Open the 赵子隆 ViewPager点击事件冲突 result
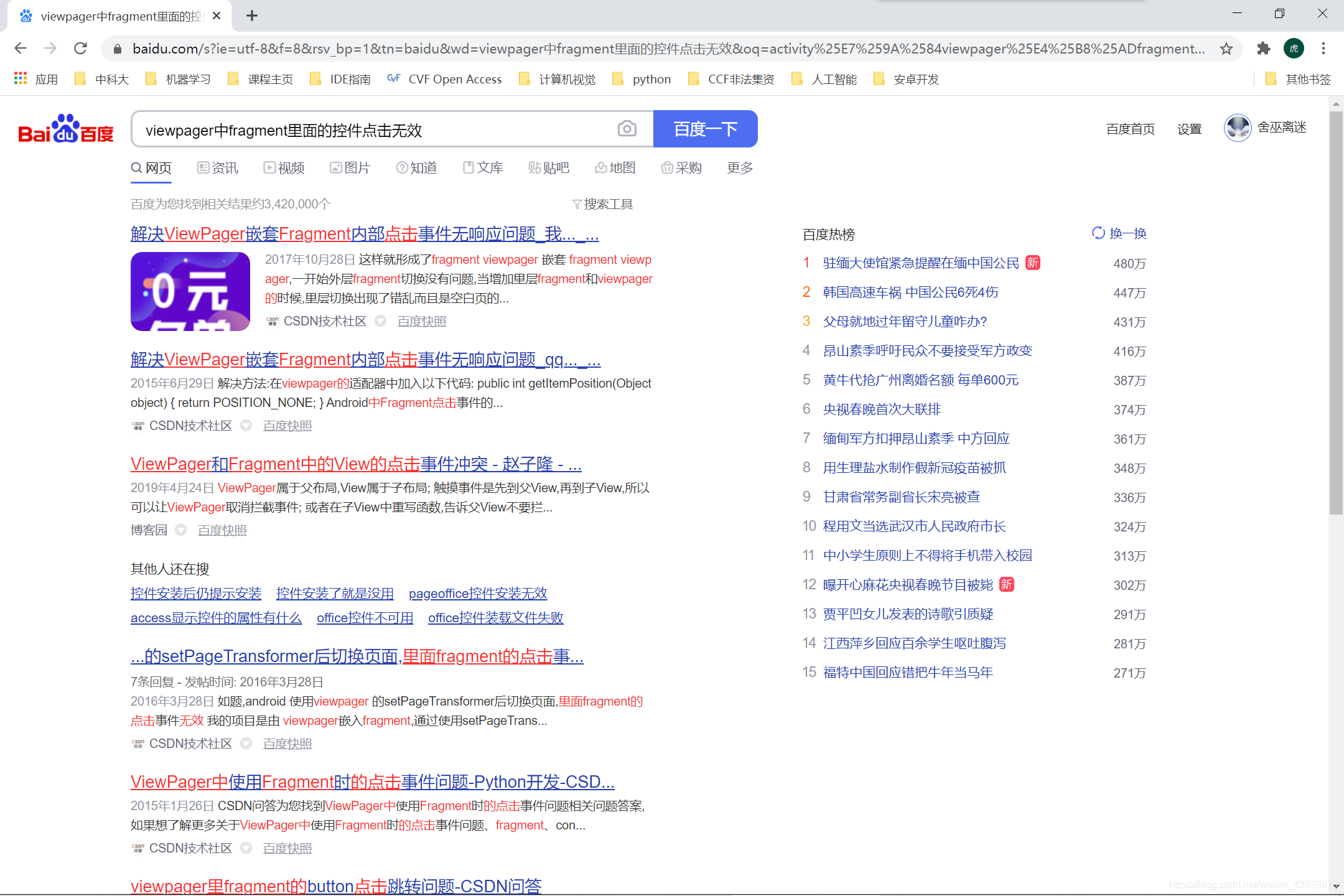The image size is (1344, 896). click(x=356, y=464)
